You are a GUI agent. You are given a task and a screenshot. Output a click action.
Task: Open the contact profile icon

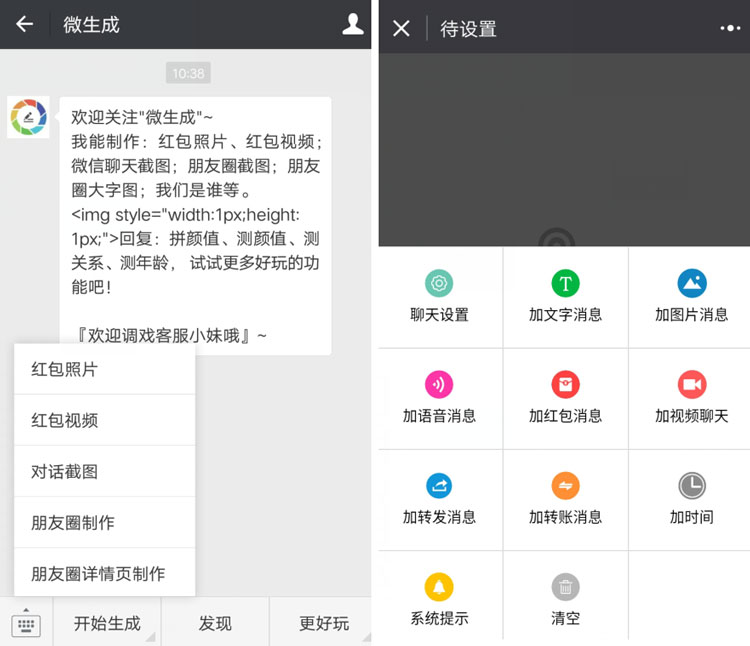[352, 25]
